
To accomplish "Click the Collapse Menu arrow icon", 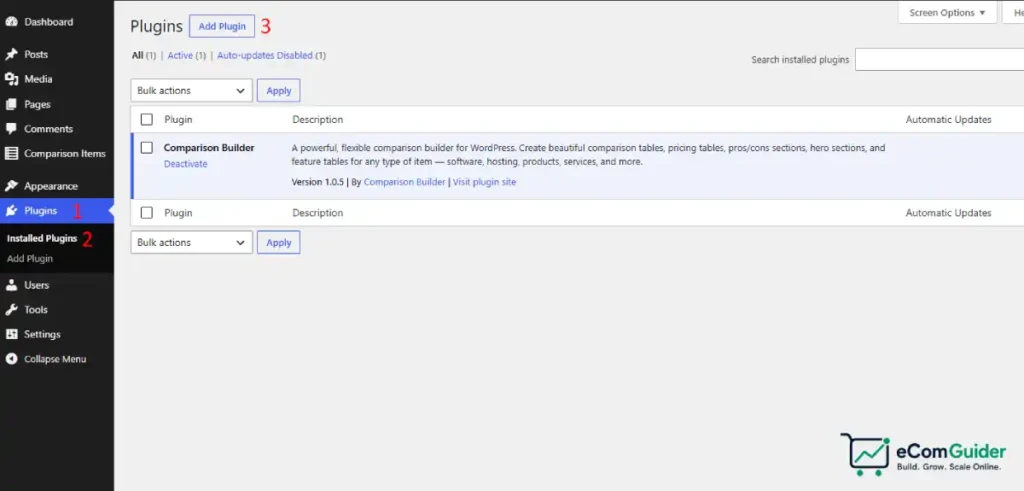I will coord(11,359).
